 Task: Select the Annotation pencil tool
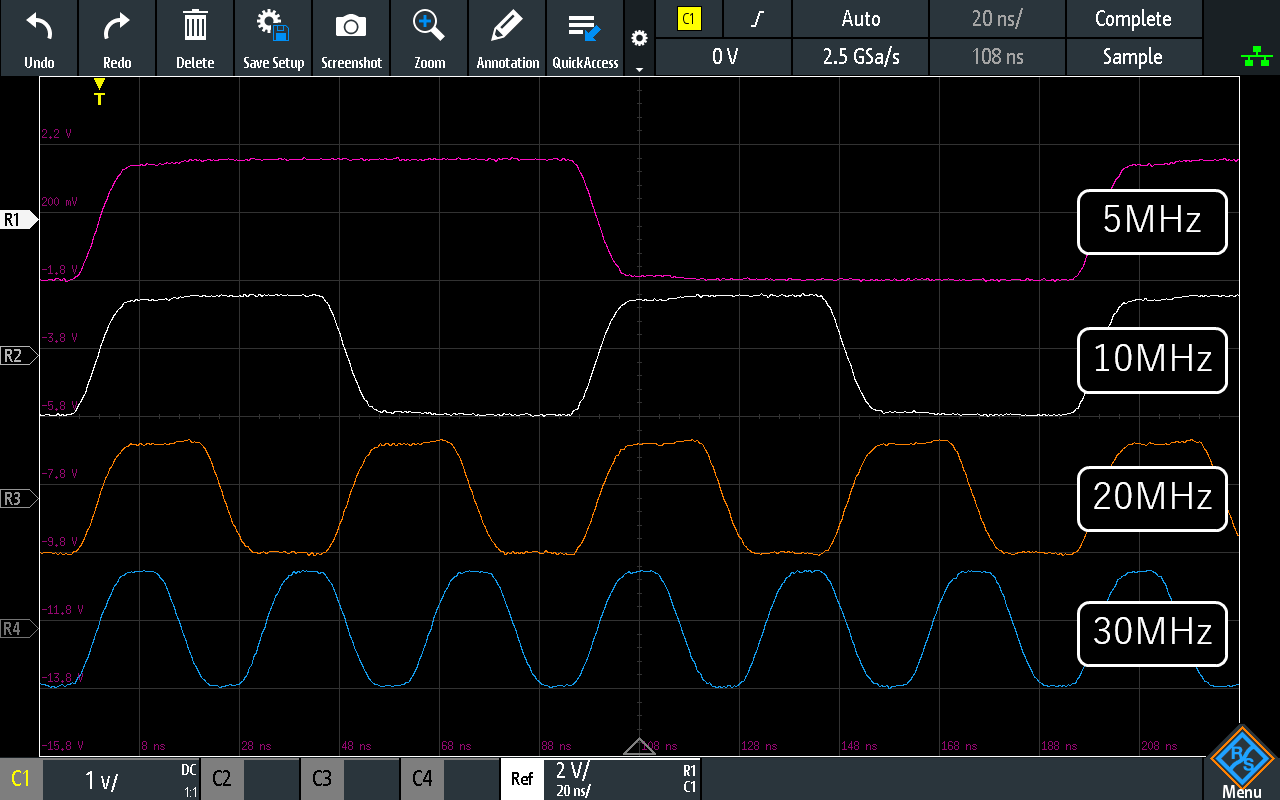pos(507,38)
